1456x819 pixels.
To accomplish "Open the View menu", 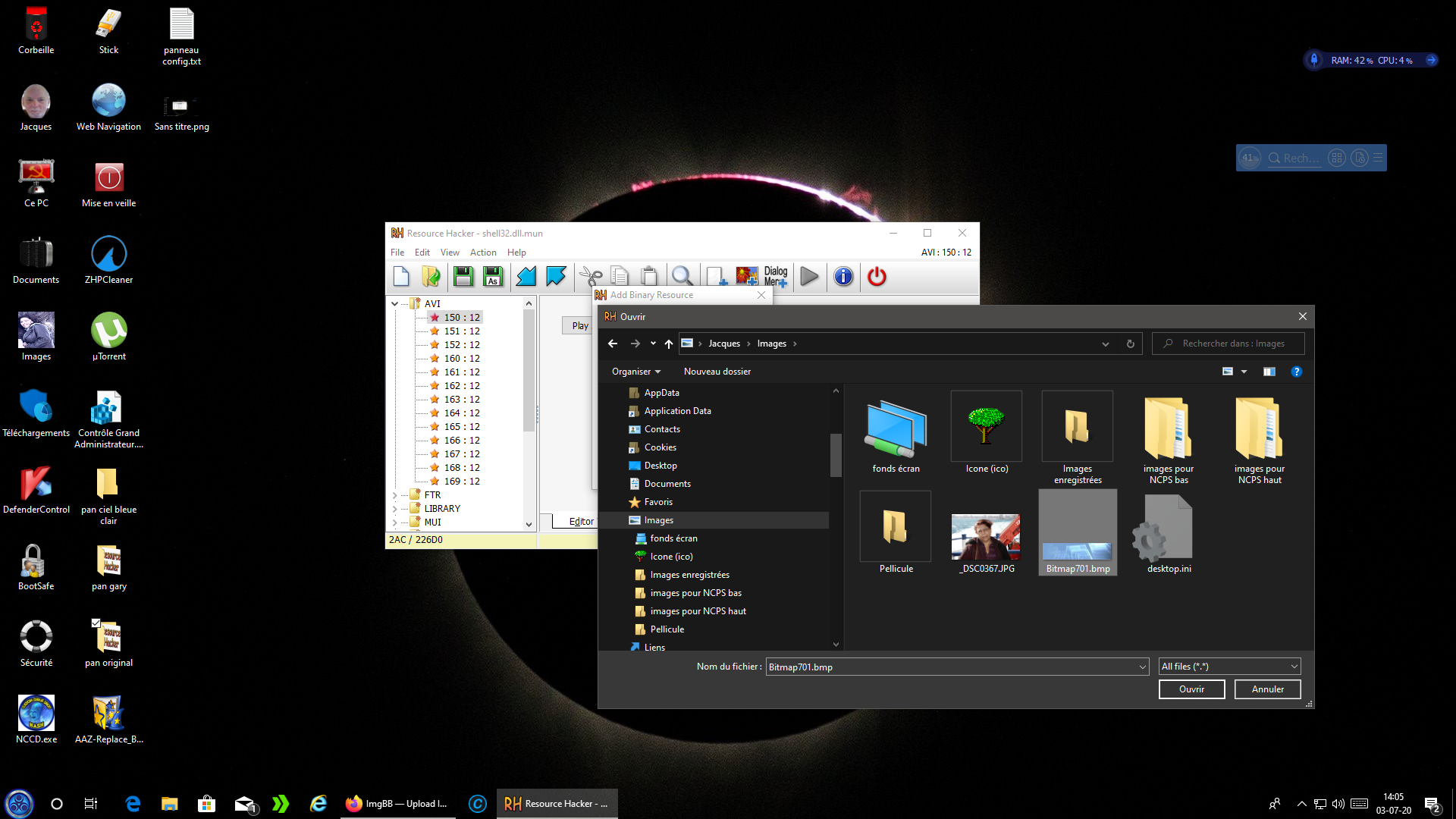I will (x=450, y=253).
